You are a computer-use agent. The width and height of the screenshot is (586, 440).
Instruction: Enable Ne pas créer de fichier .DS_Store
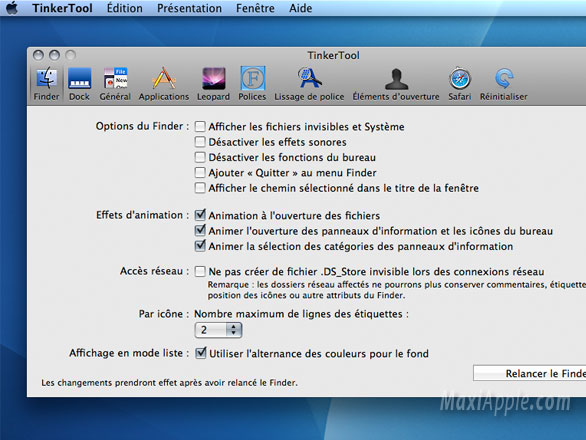(200, 271)
